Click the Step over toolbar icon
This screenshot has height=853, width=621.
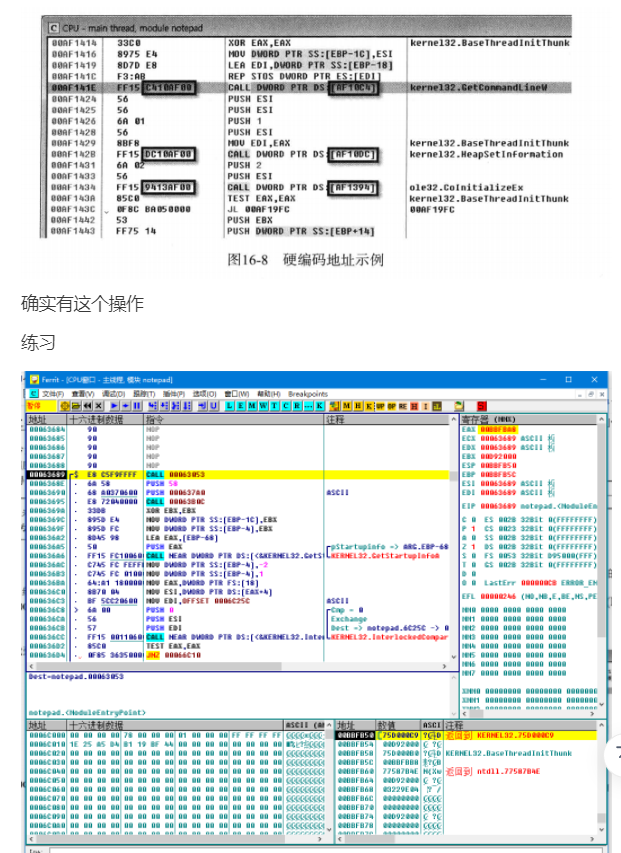click(164, 405)
